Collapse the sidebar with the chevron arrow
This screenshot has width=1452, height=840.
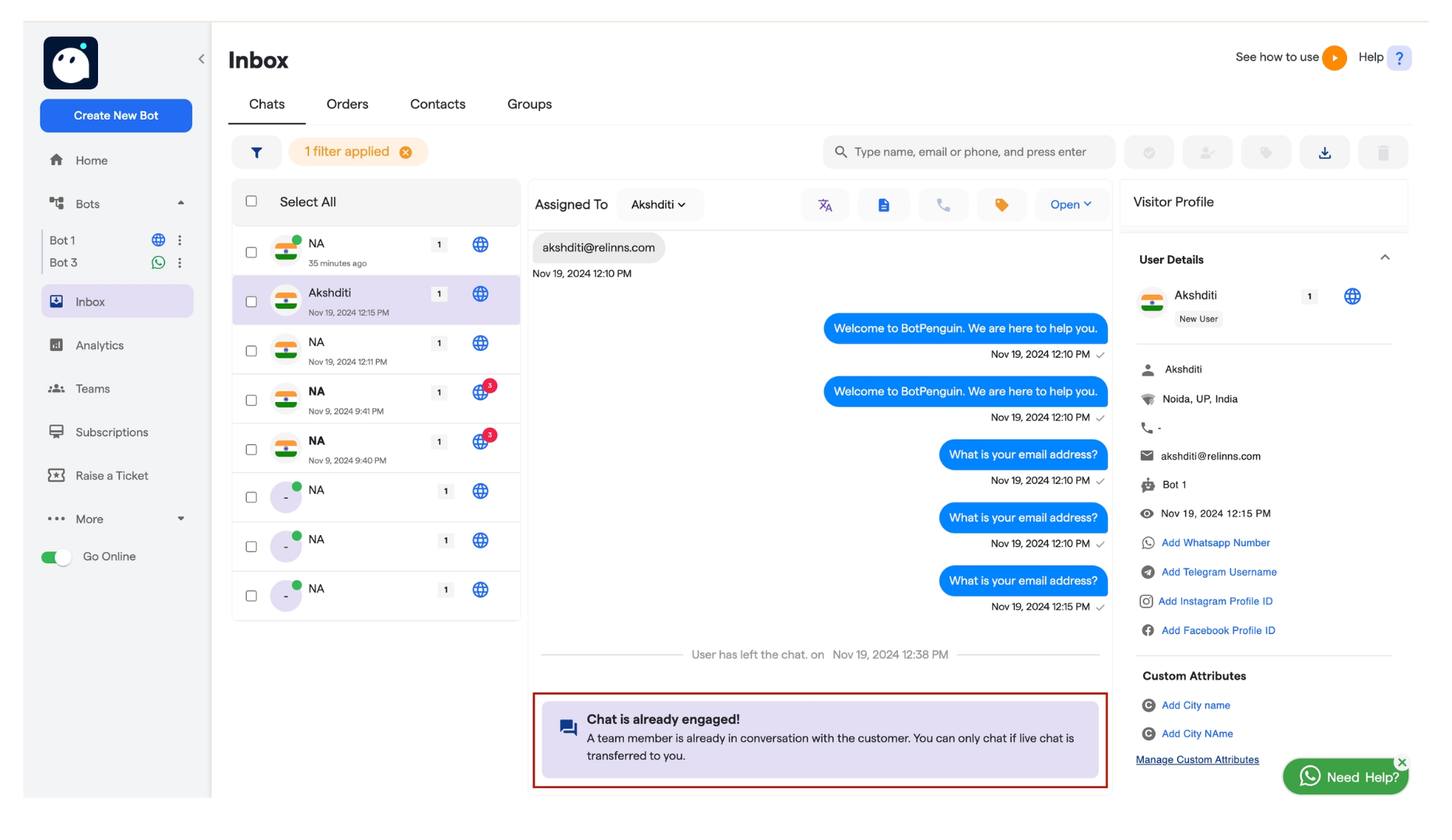[x=202, y=59]
